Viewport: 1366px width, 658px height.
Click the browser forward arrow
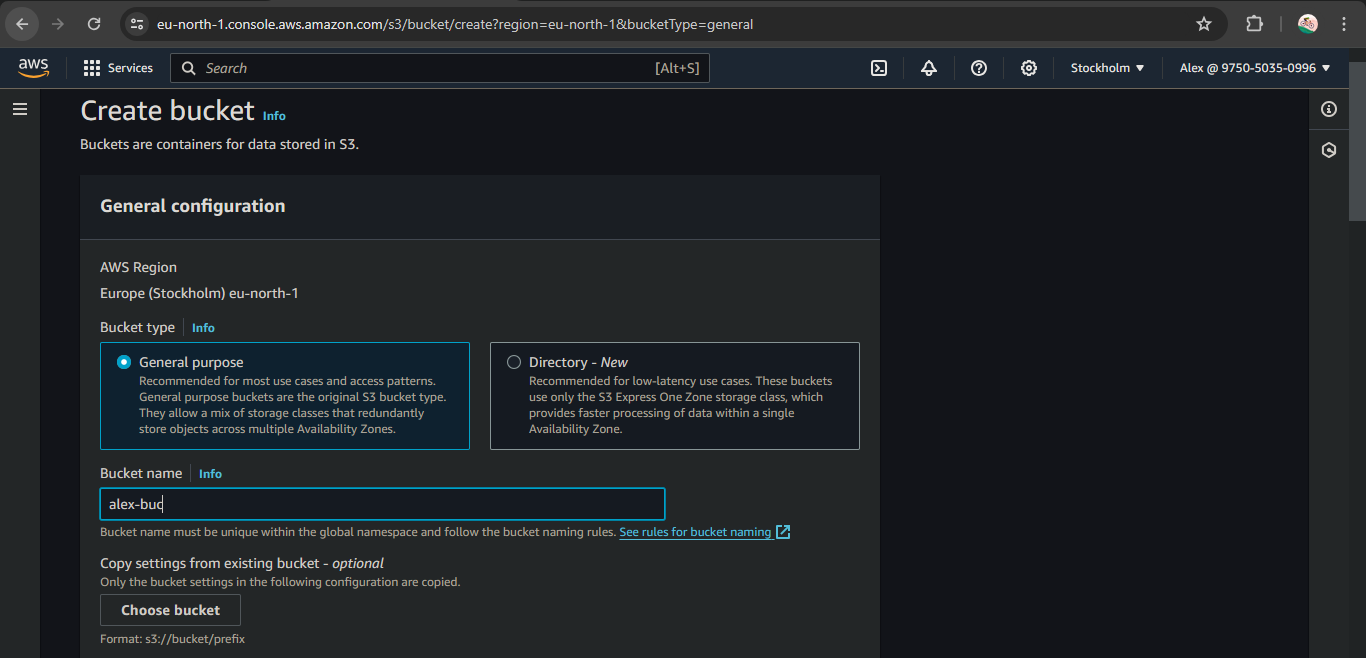click(x=58, y=24)
